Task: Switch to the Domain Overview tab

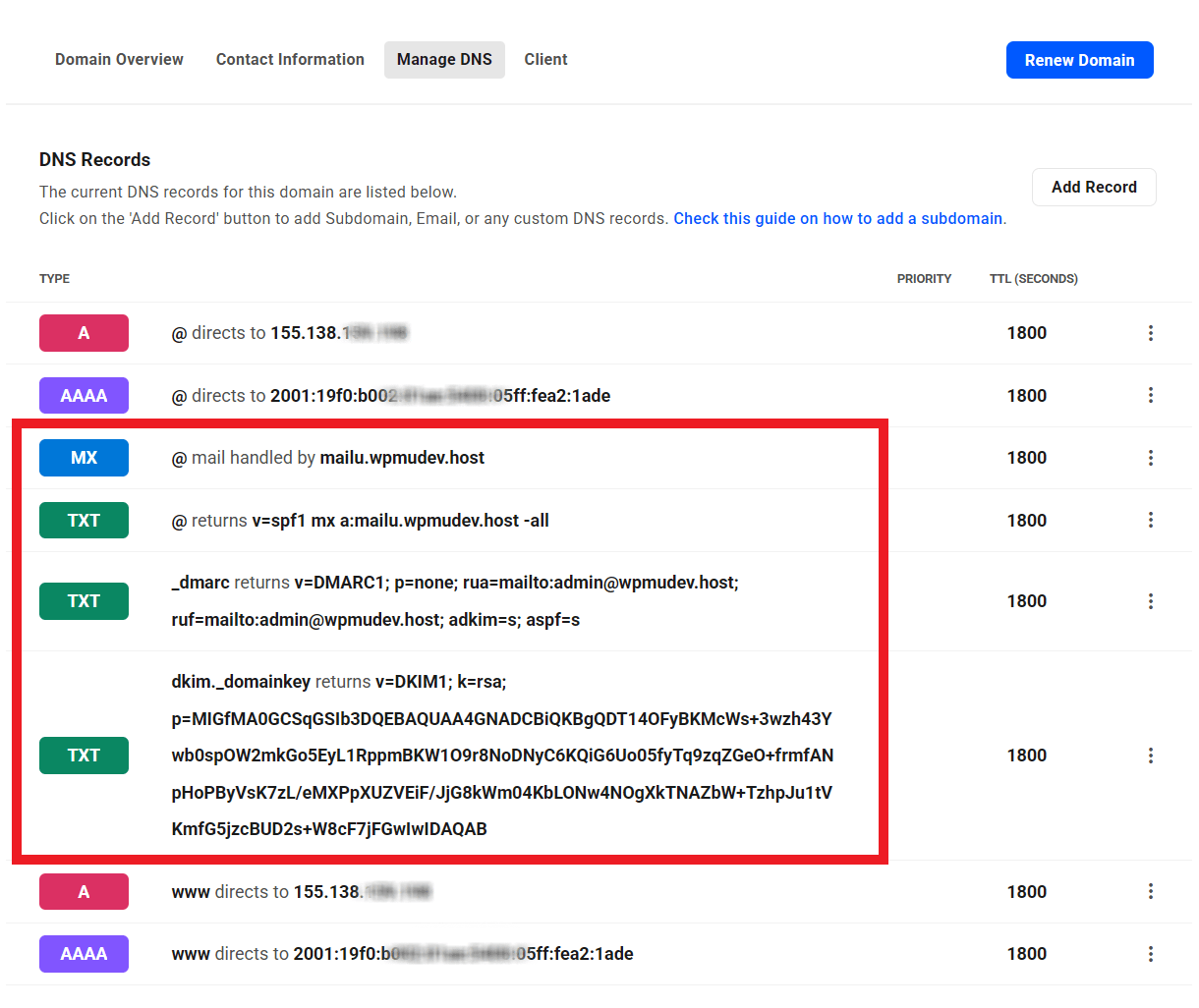Action: 119,60
